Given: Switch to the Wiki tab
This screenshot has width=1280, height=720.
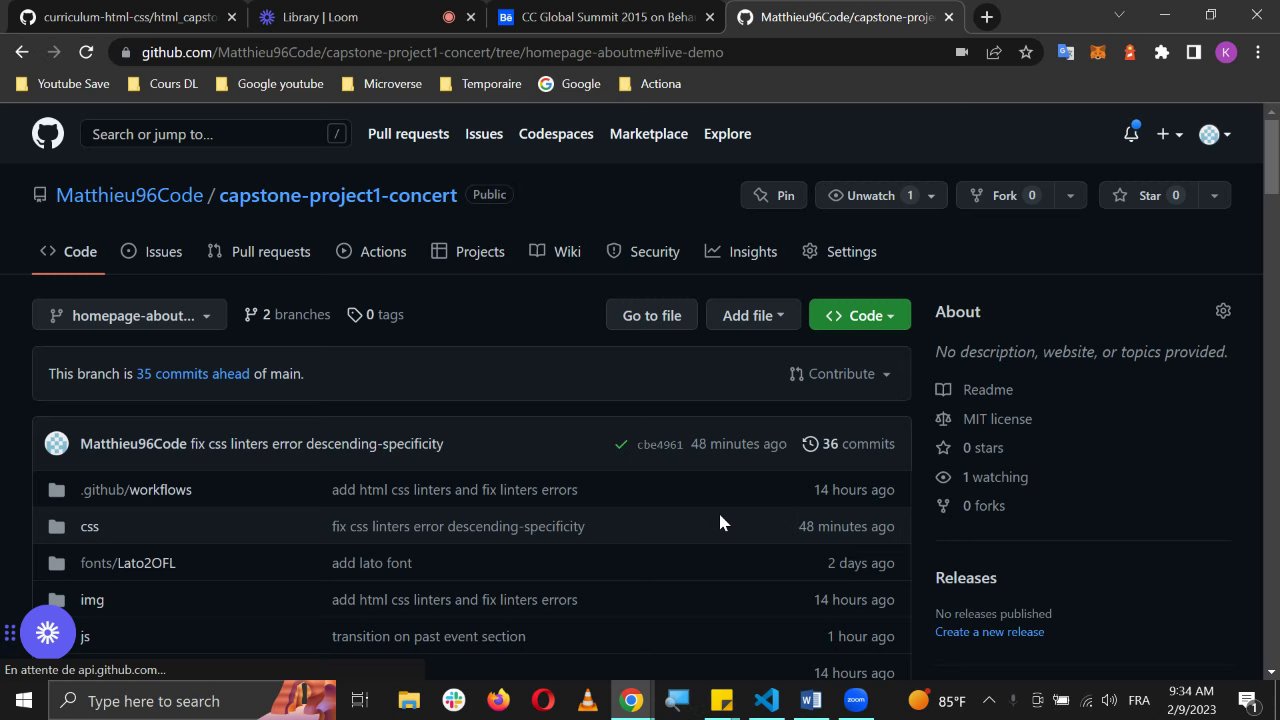Looking at the screenshot, I should (x=555, y=252).
